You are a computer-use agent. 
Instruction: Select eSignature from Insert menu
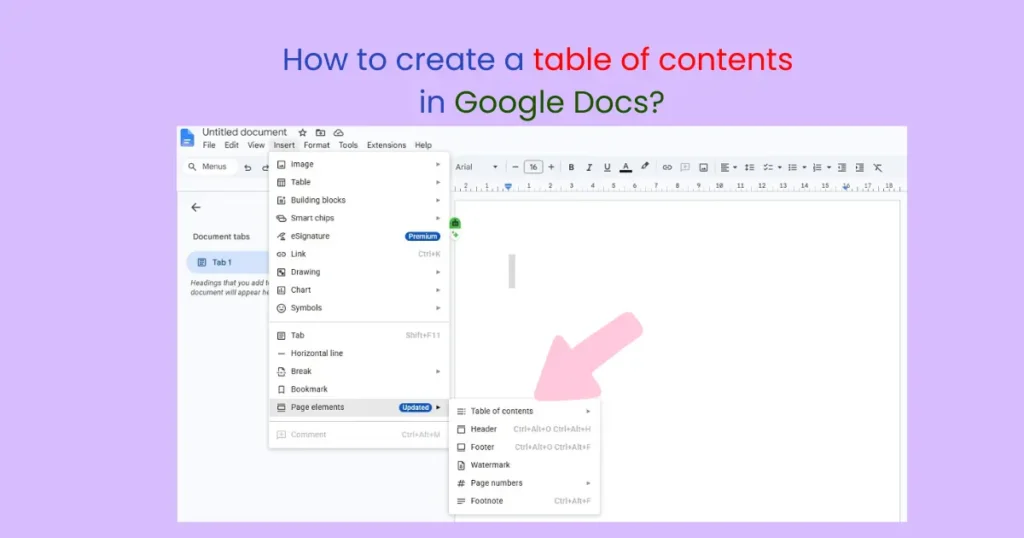pyautogui.click(x=359, y=236)
